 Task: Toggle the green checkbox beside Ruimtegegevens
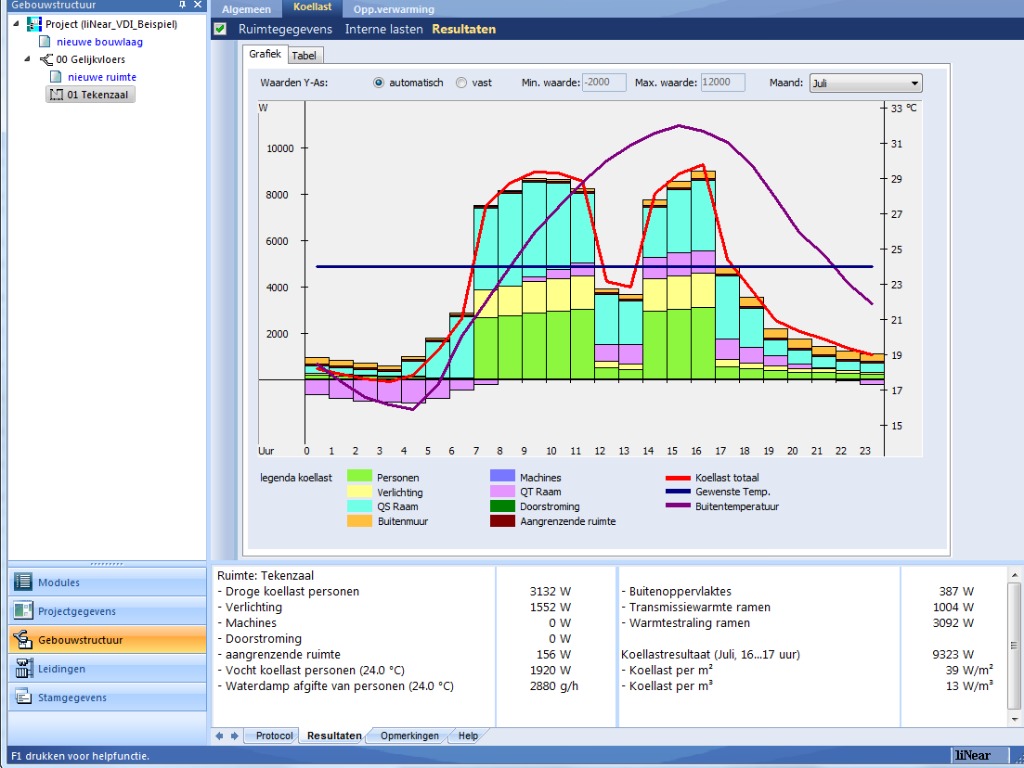pos(221,29)
